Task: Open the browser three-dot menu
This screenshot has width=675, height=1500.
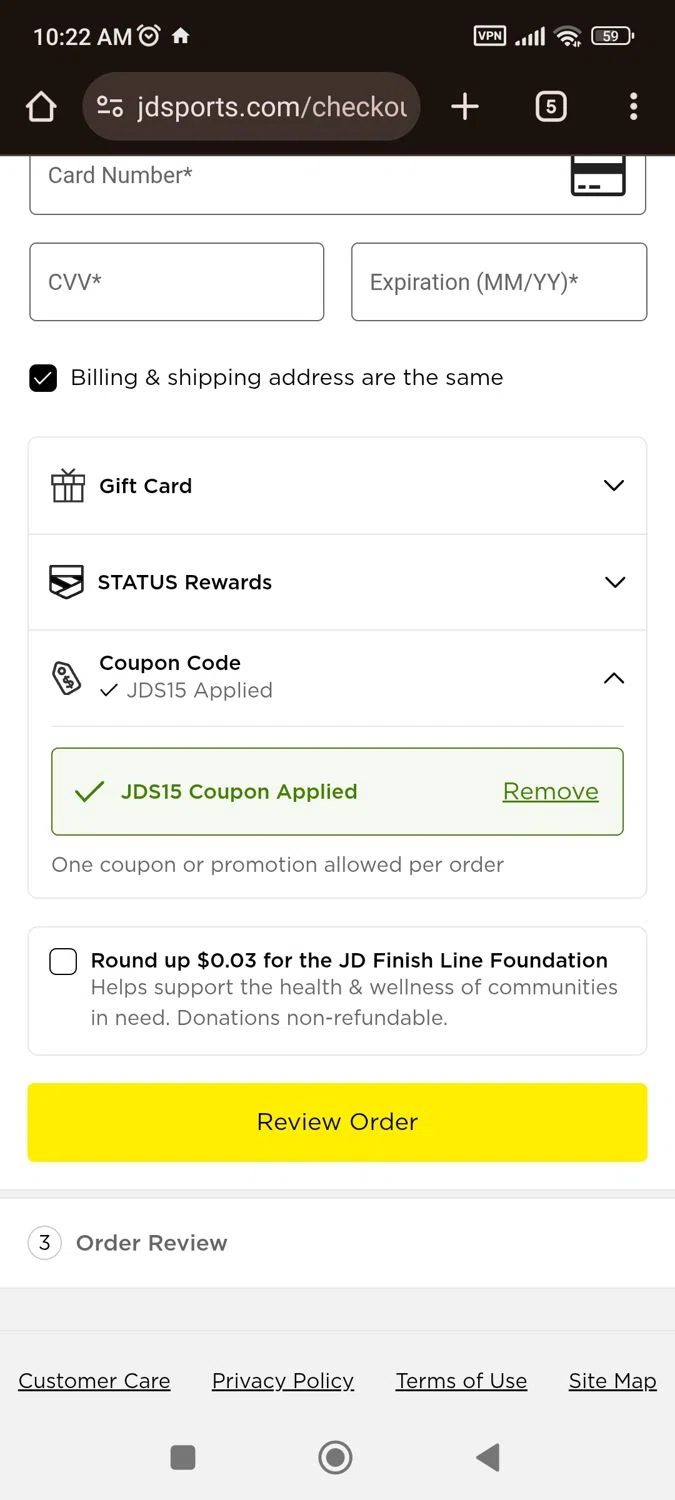Action: [633, 107]
